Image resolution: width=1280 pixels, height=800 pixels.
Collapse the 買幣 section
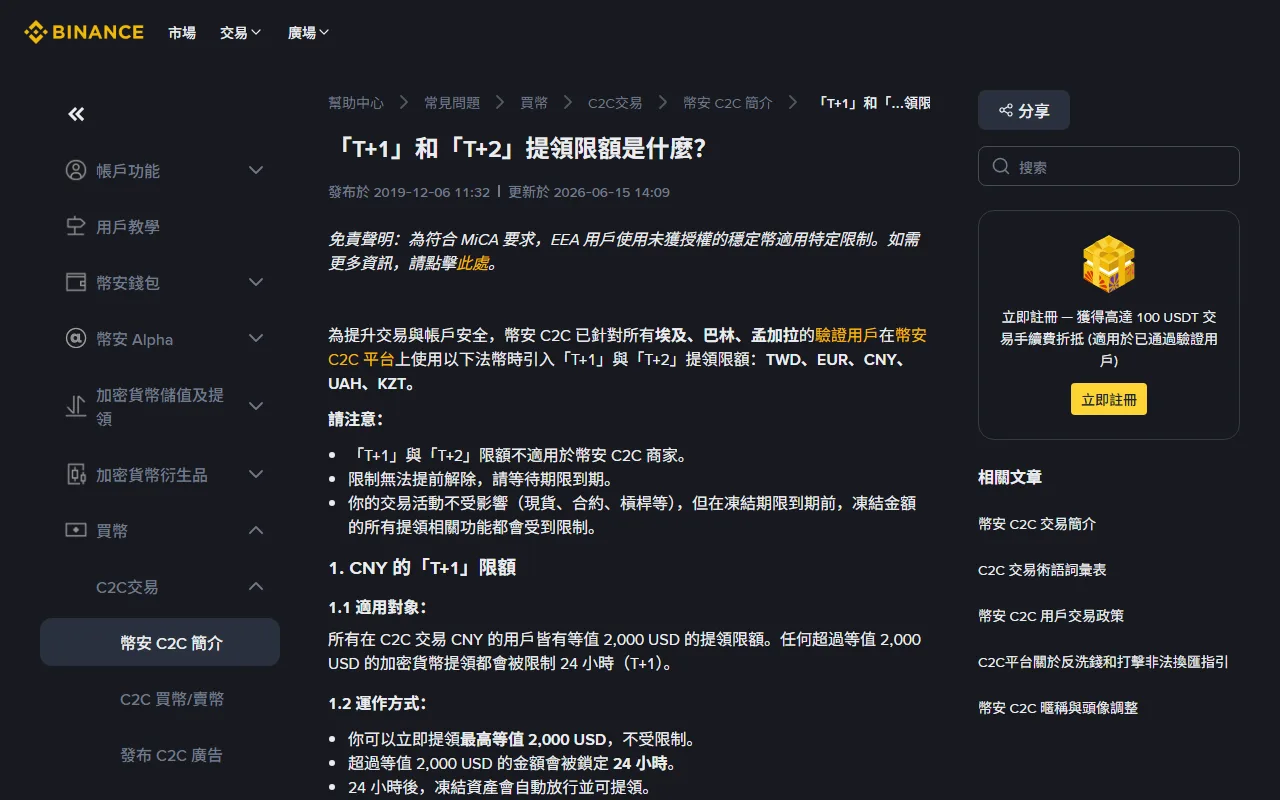click(256, 530)
